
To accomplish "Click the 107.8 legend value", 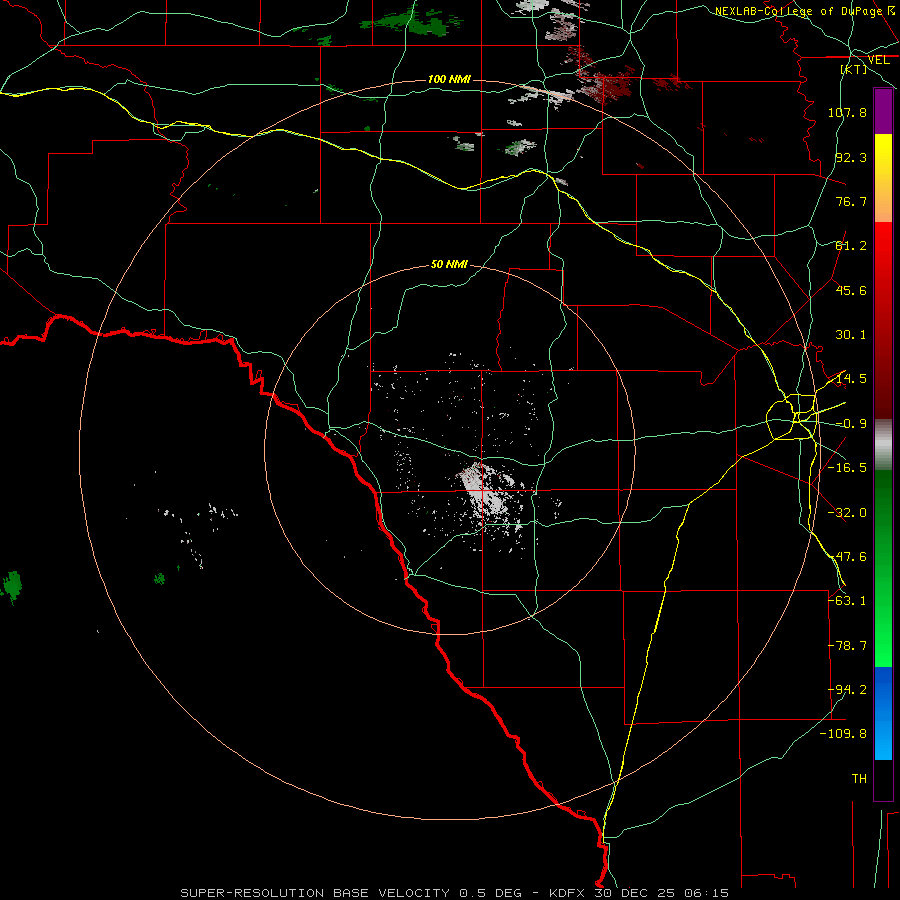I will coord(847,112).
